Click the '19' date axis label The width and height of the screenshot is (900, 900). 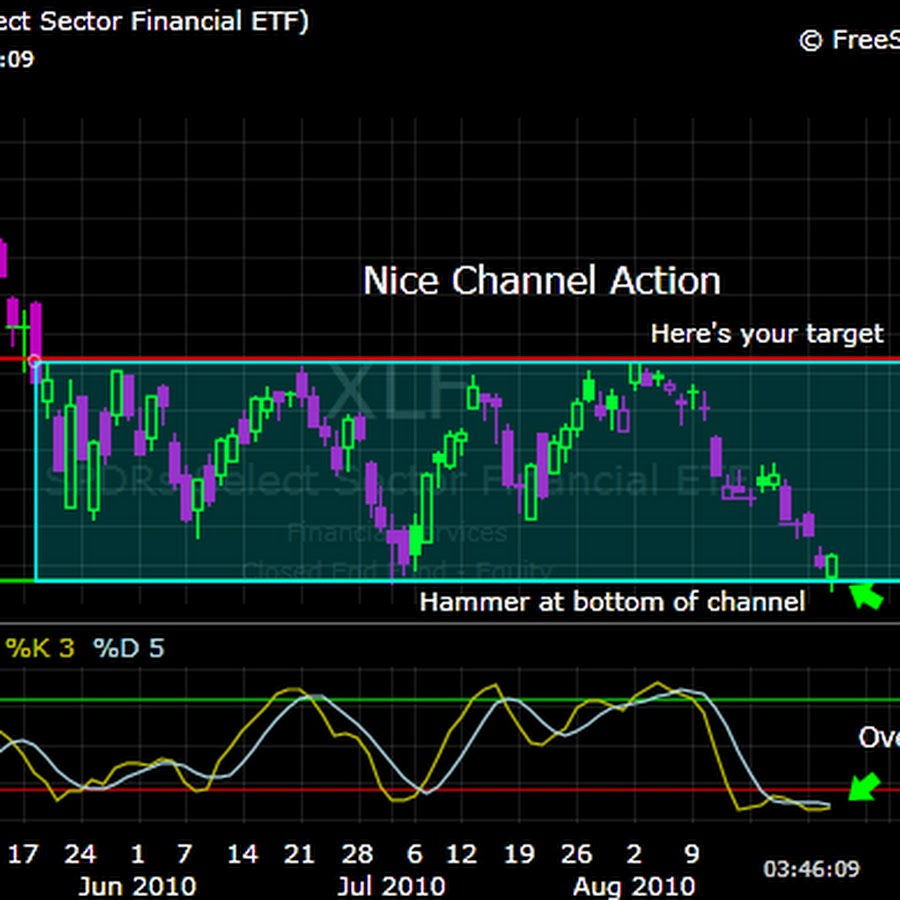[519, 854]
